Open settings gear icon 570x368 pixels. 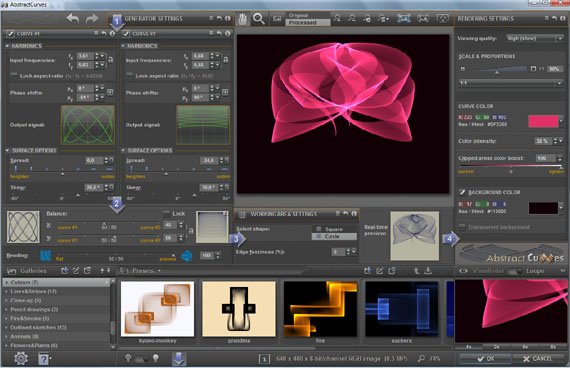click(21, 359)
